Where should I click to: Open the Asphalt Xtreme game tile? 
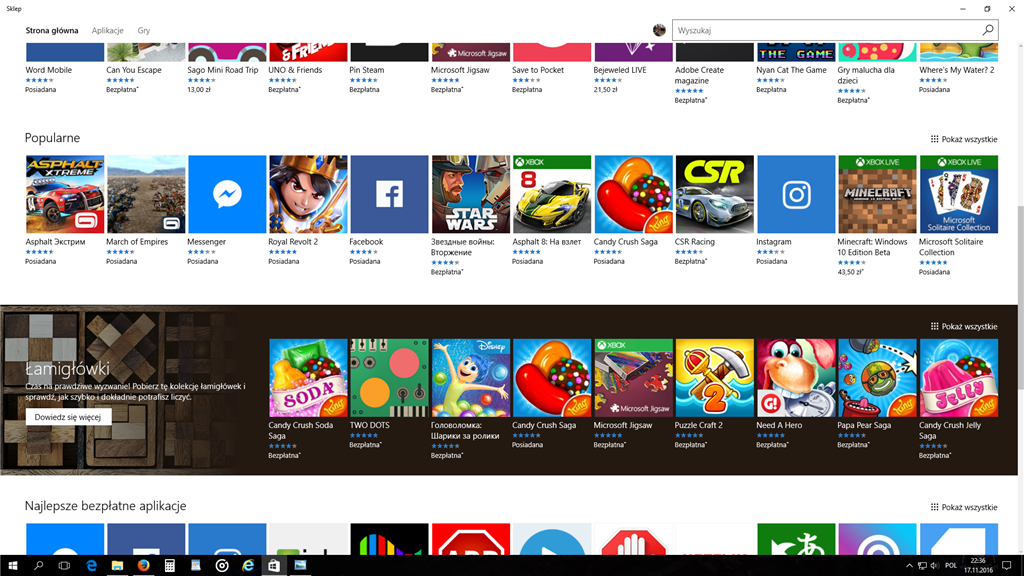(65, 194)
